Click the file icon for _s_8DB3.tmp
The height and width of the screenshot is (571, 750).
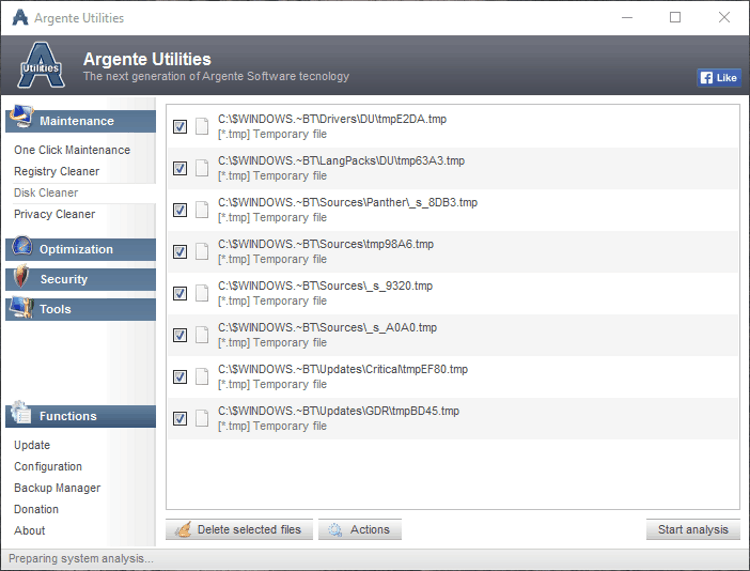202,210
